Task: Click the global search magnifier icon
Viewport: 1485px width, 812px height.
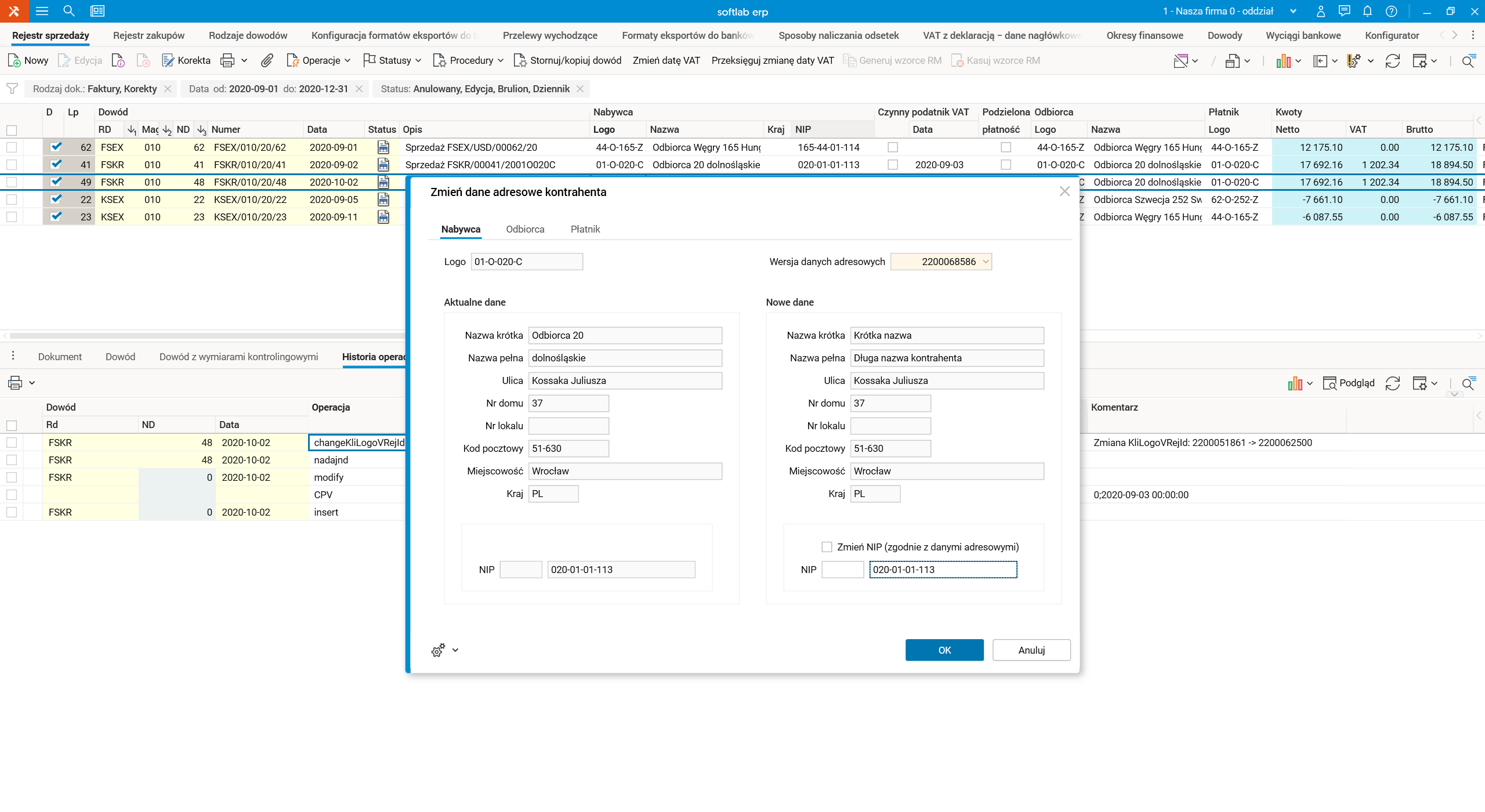Action: [69, 11]
